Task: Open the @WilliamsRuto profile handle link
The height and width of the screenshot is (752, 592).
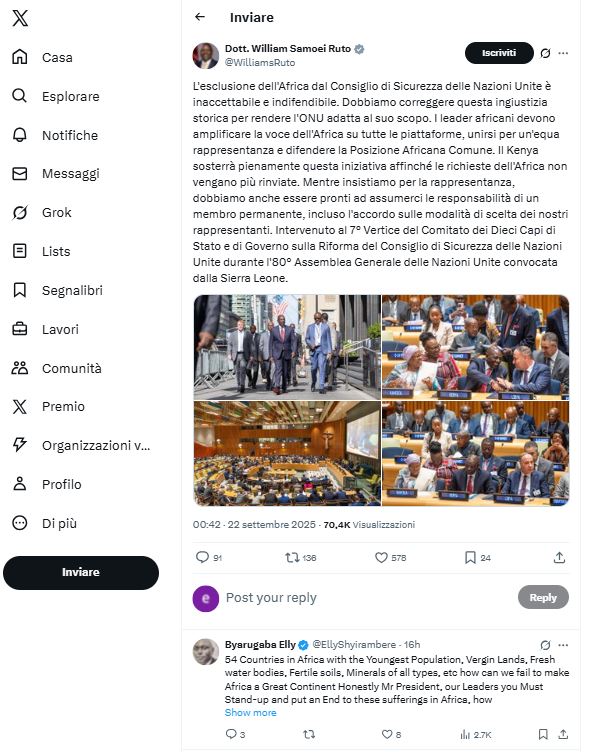Action: point(260,62)
